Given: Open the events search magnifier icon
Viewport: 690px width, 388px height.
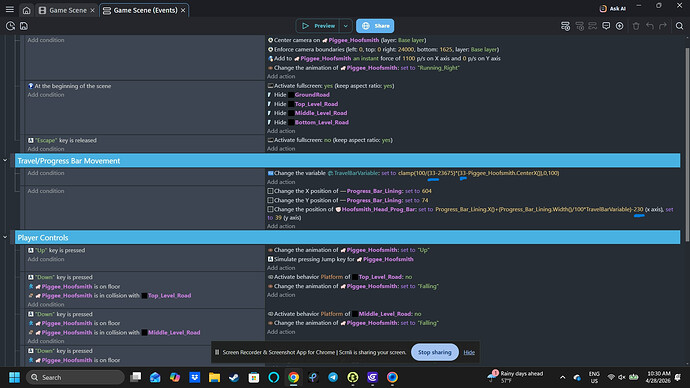Looking at the screenshot, I should point(679,26).
